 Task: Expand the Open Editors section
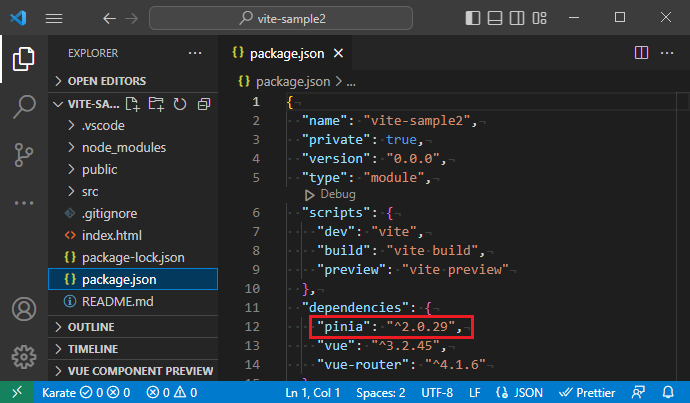133,81
